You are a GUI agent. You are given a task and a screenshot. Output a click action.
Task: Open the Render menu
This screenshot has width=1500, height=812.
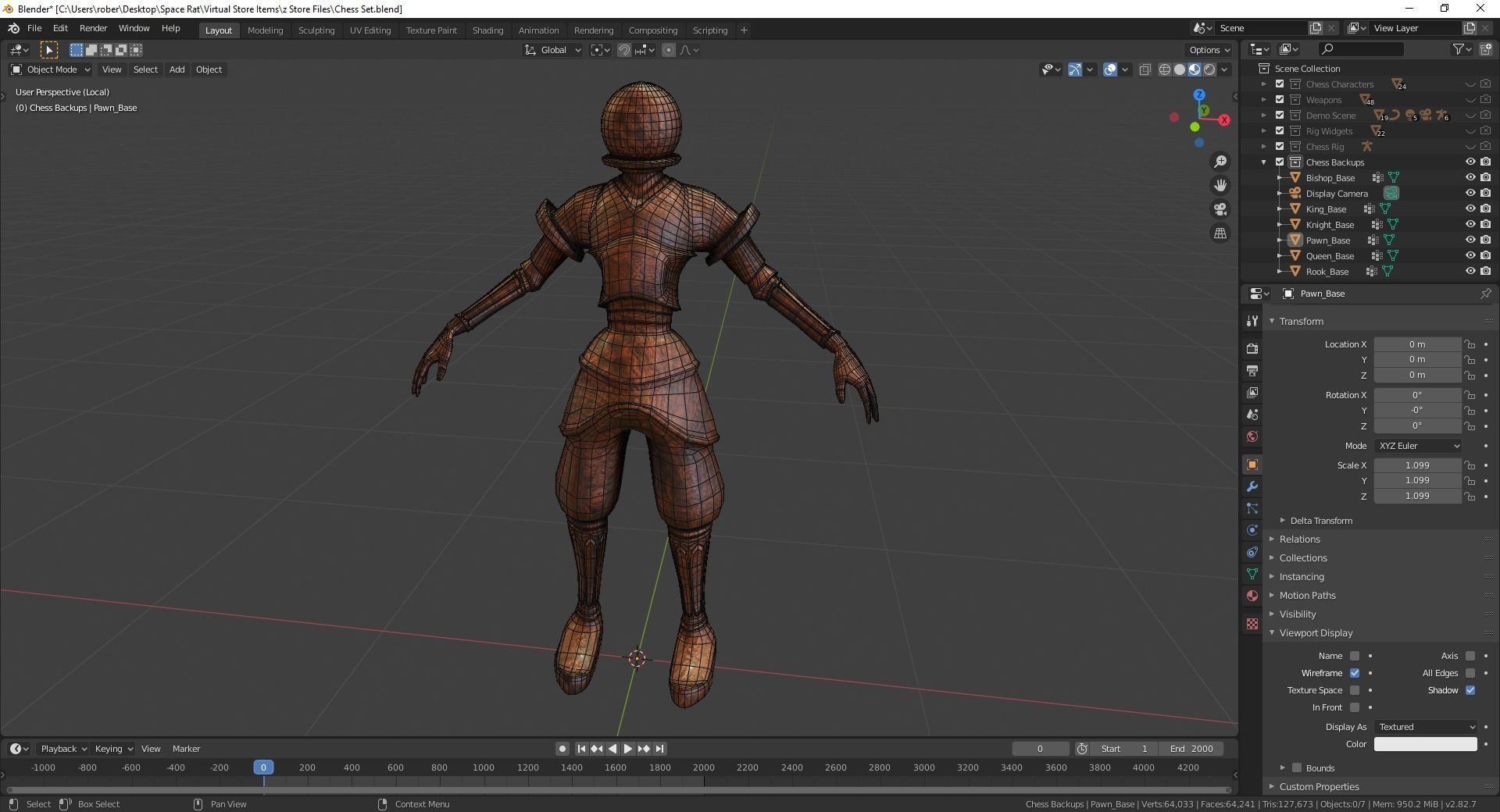(93, 28)
